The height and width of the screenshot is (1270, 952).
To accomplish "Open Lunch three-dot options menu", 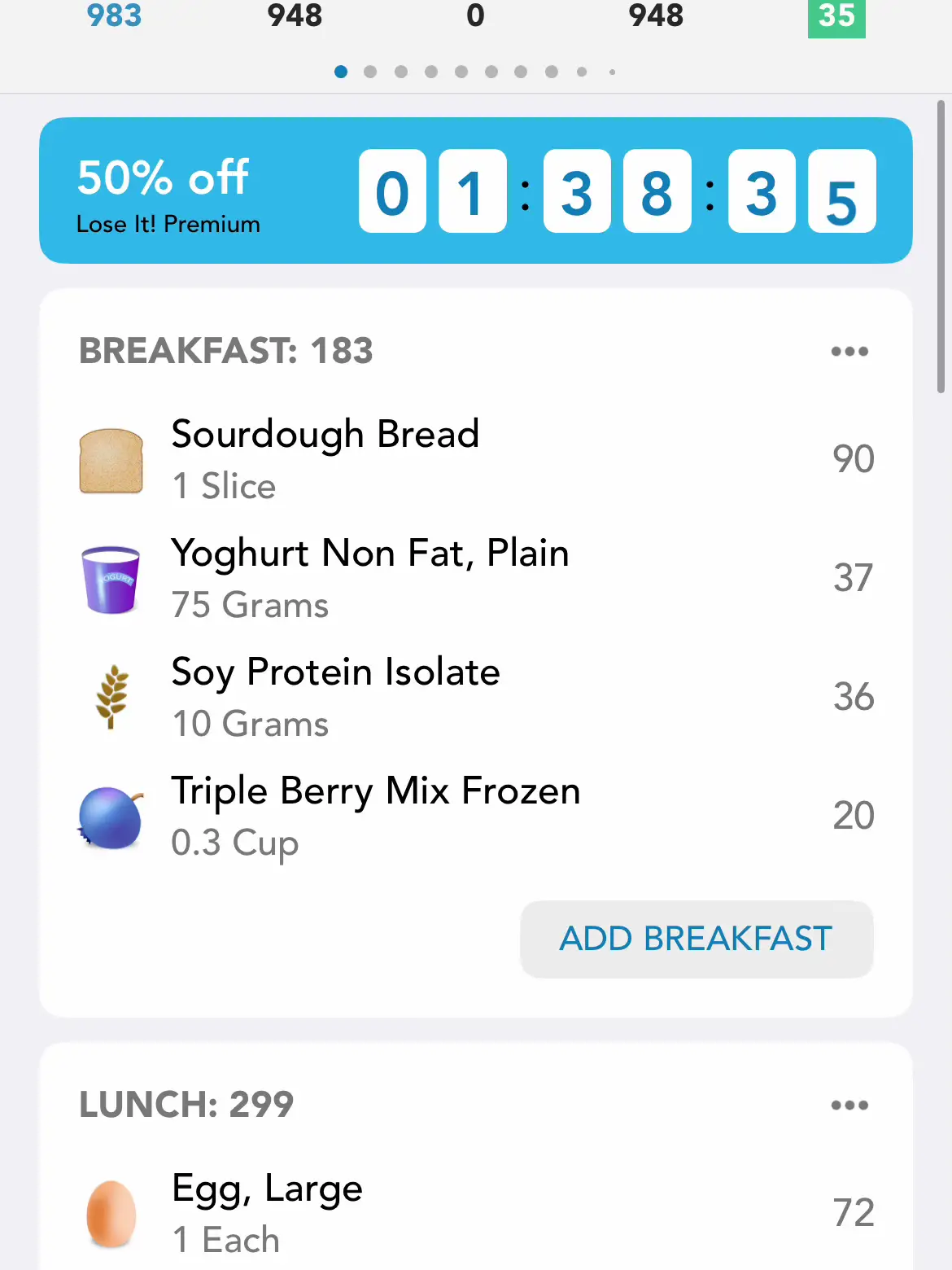I will [x=849, y=1106].
